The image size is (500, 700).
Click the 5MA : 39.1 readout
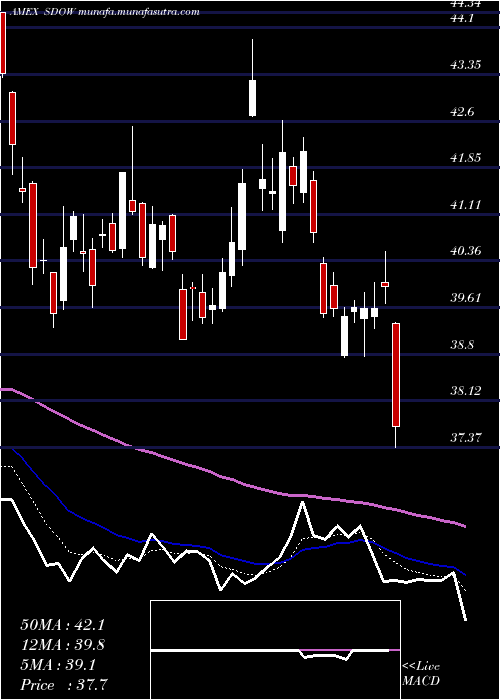(x=59, y=665)
